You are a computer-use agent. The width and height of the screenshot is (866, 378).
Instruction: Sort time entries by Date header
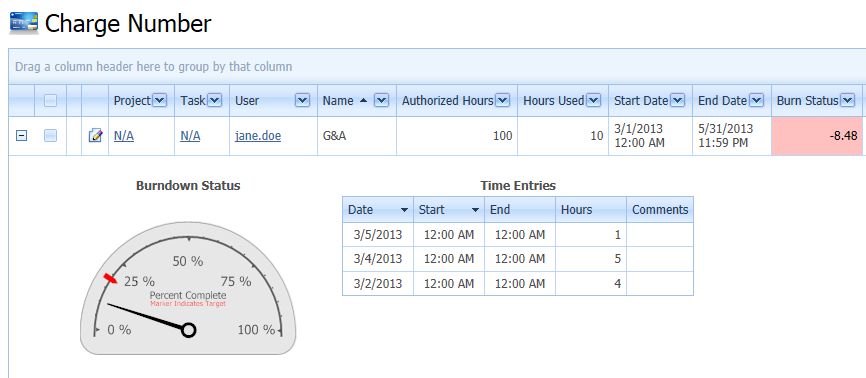point(378,209)
